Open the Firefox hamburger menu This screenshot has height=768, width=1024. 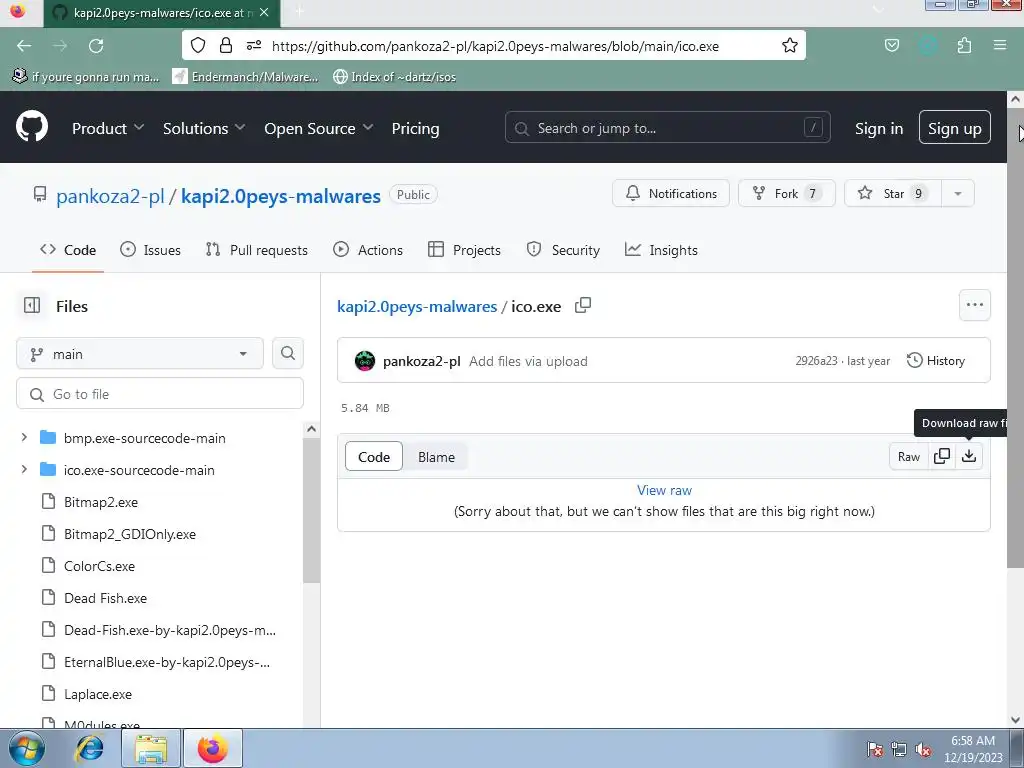1000,46
